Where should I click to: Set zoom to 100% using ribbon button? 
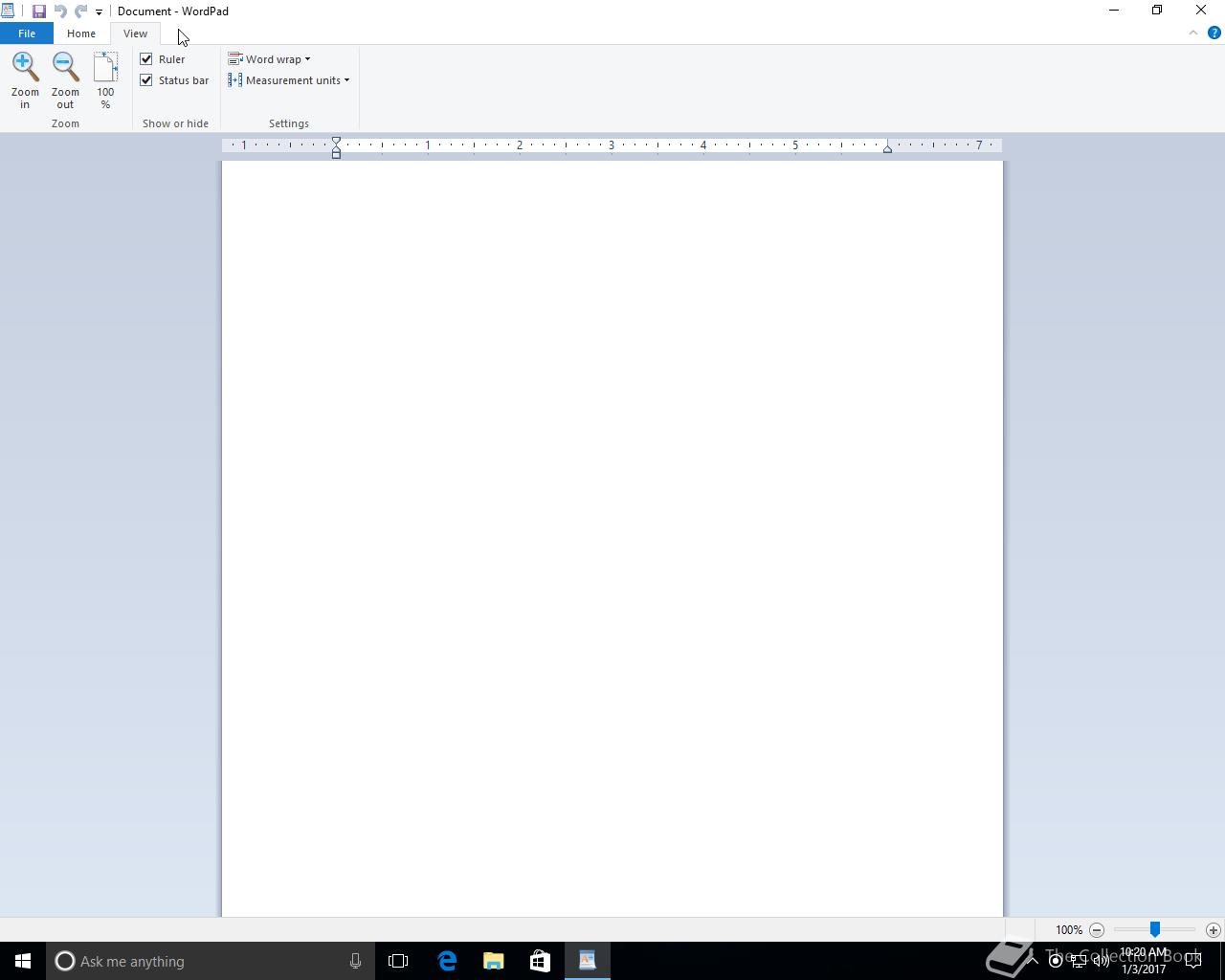click(105, 80)
